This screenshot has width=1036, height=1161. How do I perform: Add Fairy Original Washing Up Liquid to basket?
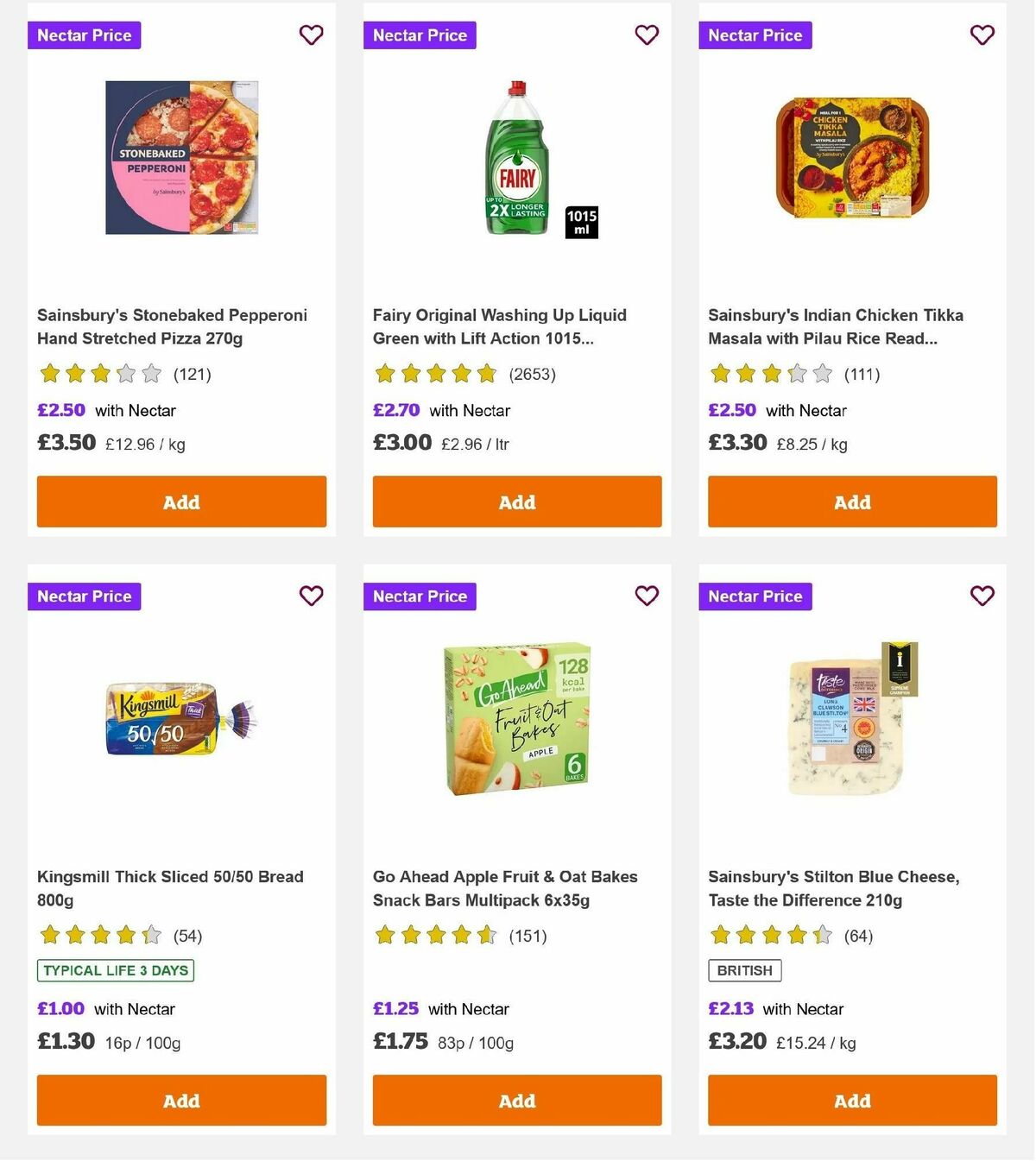[516, 502]
